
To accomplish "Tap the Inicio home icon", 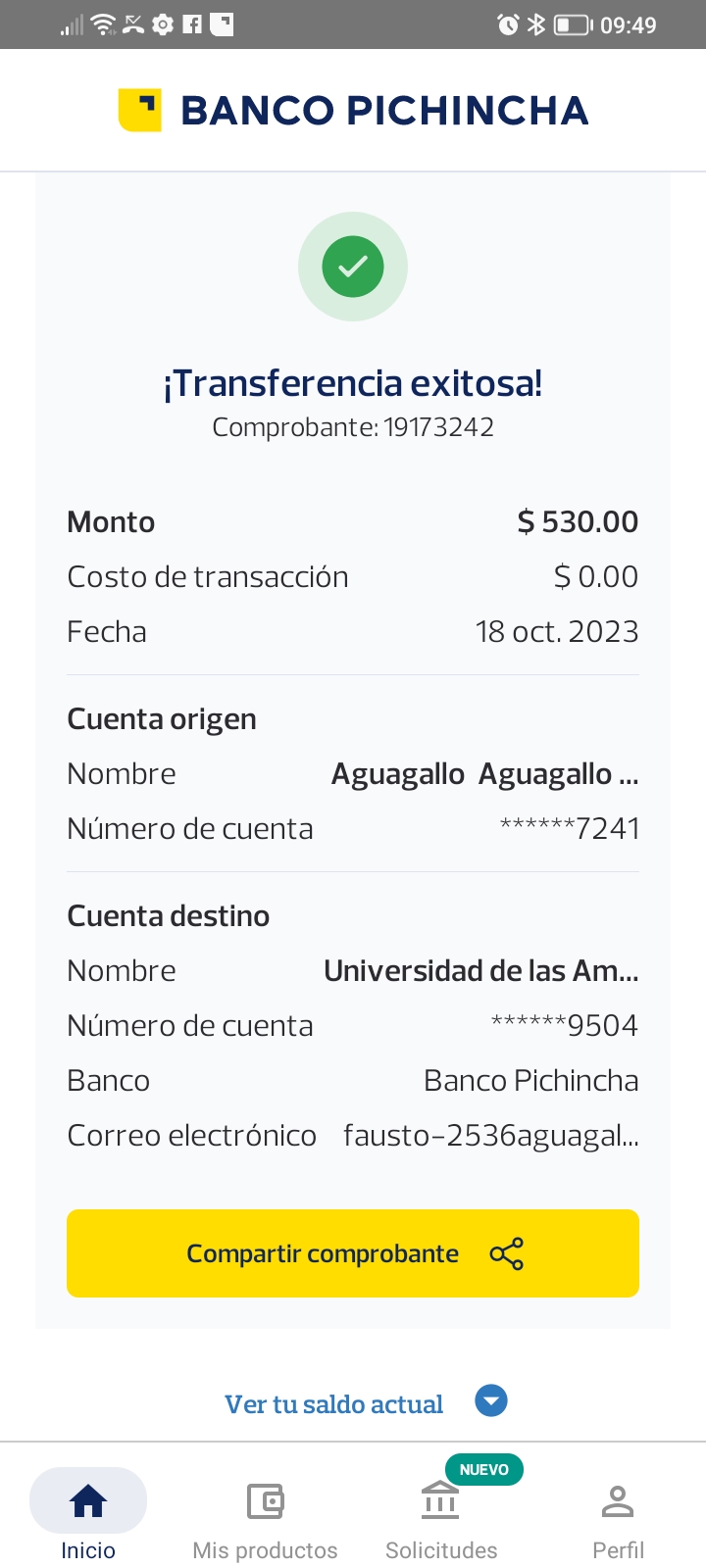I will tap(88, 1500).
